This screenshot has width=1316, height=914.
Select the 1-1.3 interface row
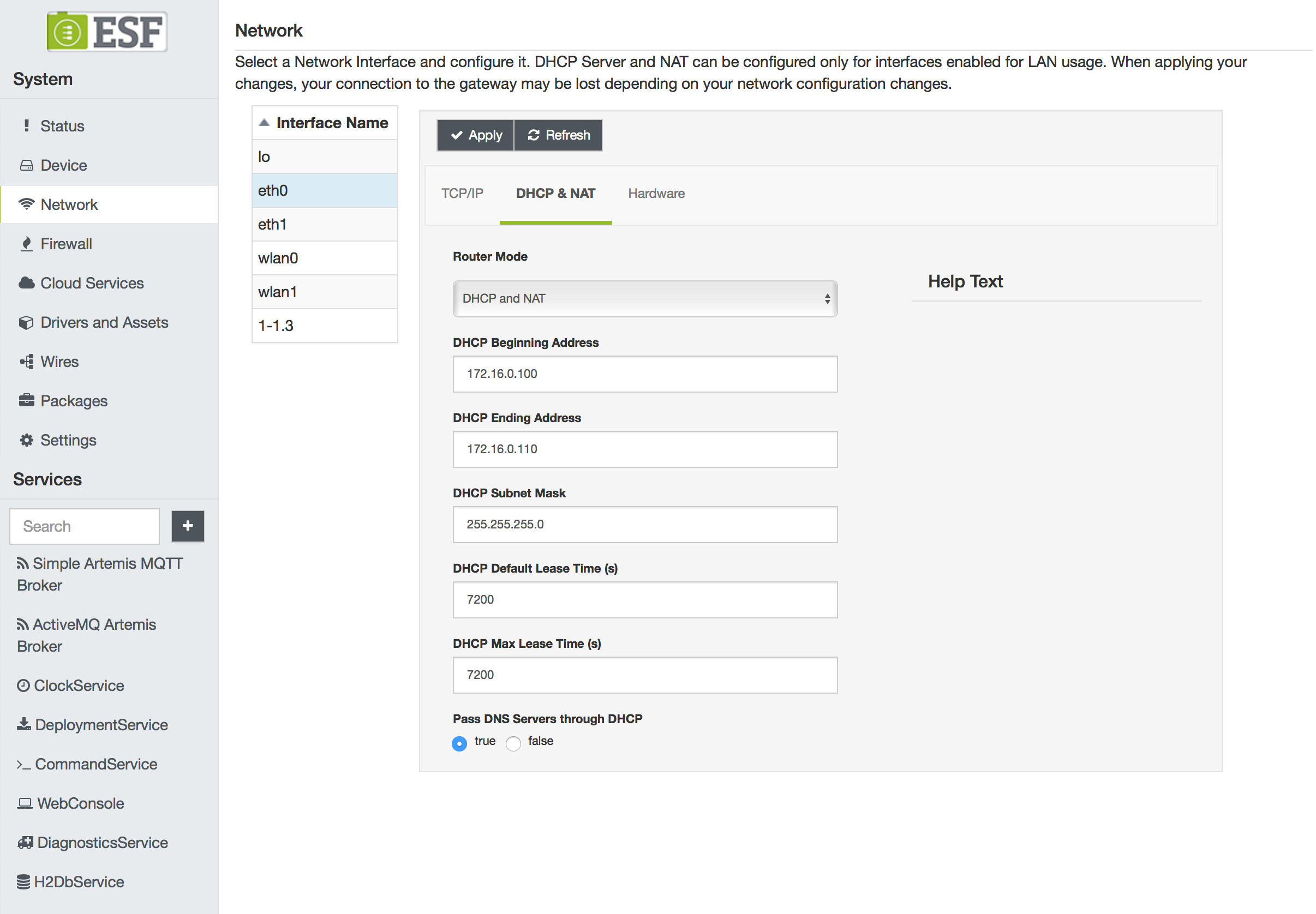pyautogui.click(x=325, y=326)
